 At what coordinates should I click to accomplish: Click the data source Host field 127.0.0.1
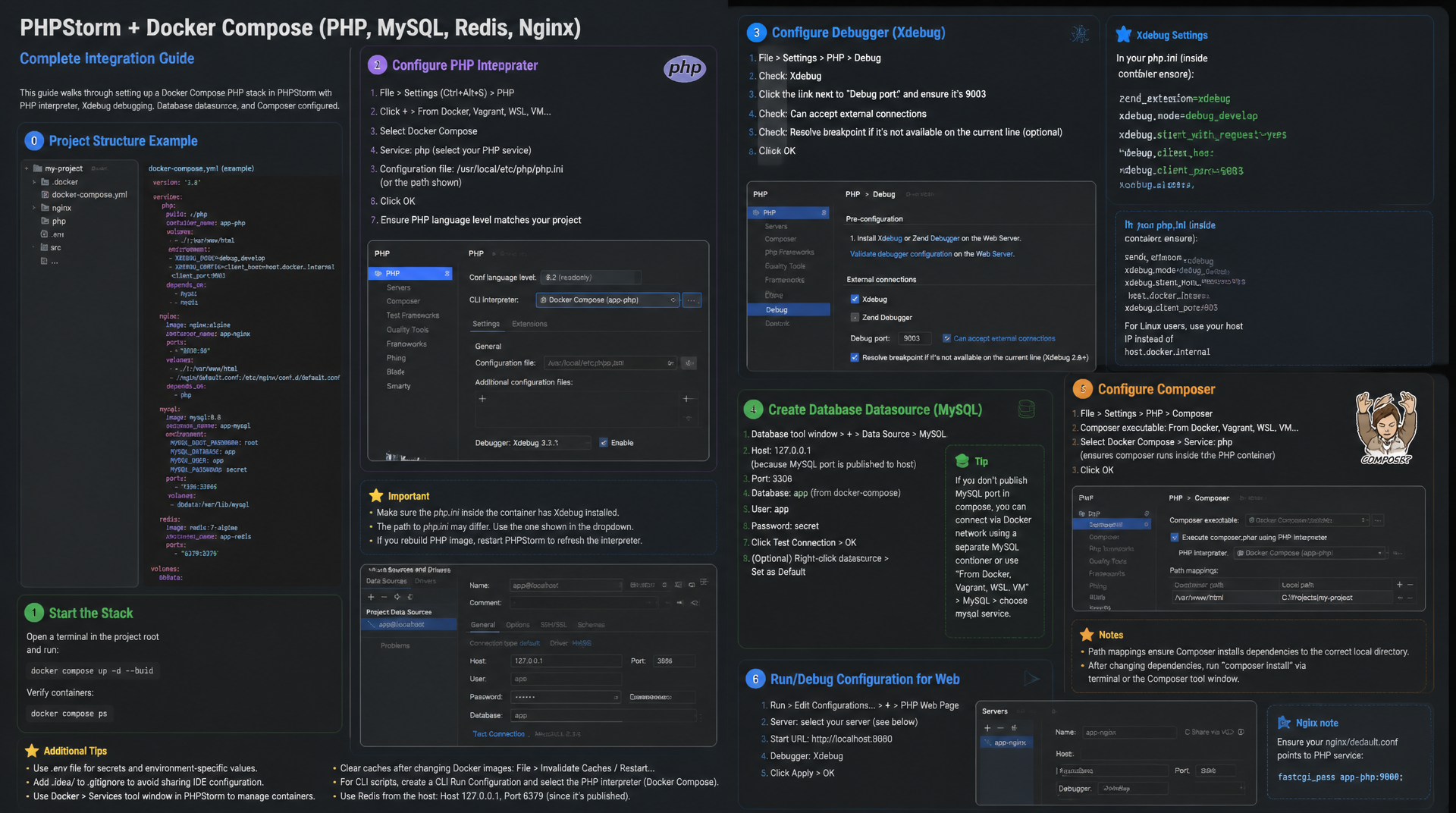click(x=566, y=661)
